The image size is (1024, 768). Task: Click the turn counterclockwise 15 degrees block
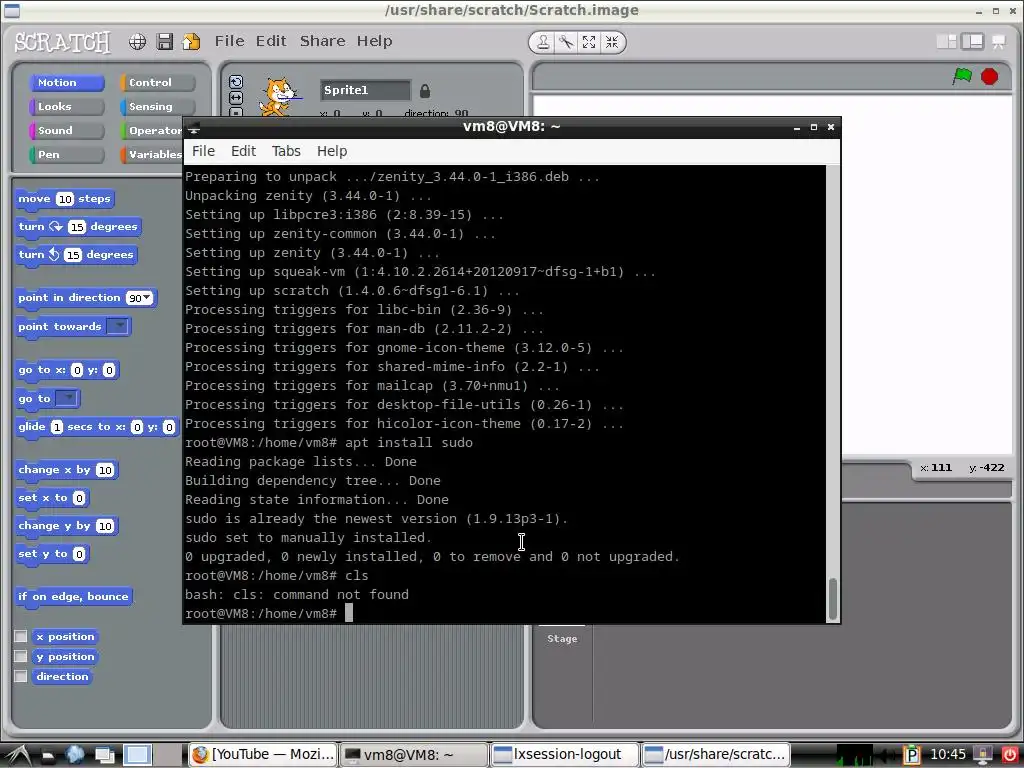76,255
